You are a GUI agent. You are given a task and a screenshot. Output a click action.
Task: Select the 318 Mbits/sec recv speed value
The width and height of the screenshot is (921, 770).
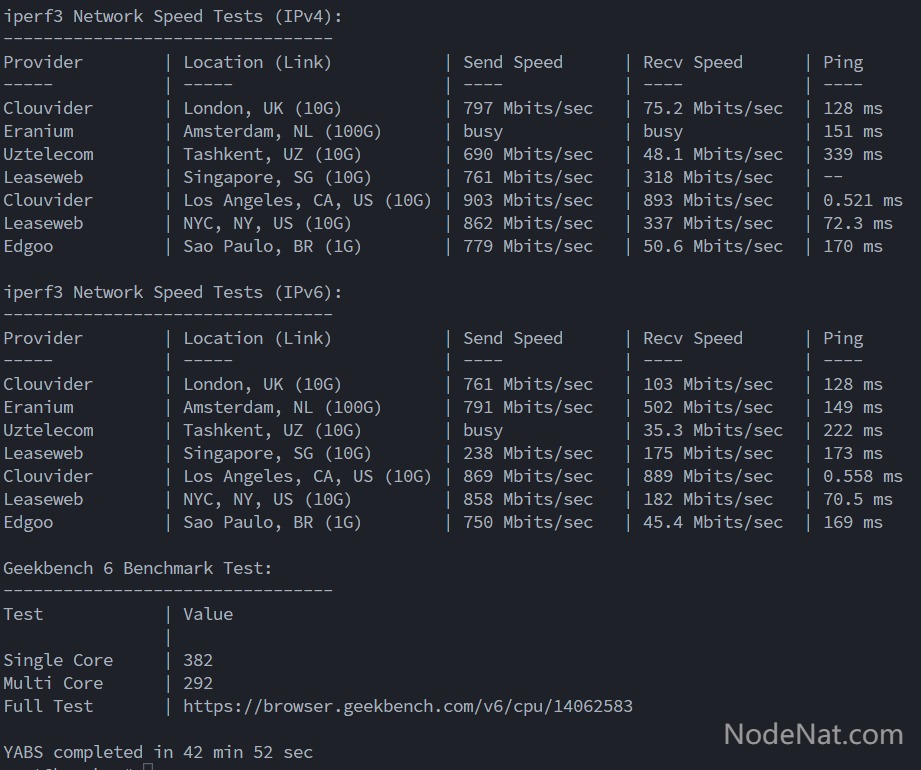pyautogui.click(x=707, y=177)
